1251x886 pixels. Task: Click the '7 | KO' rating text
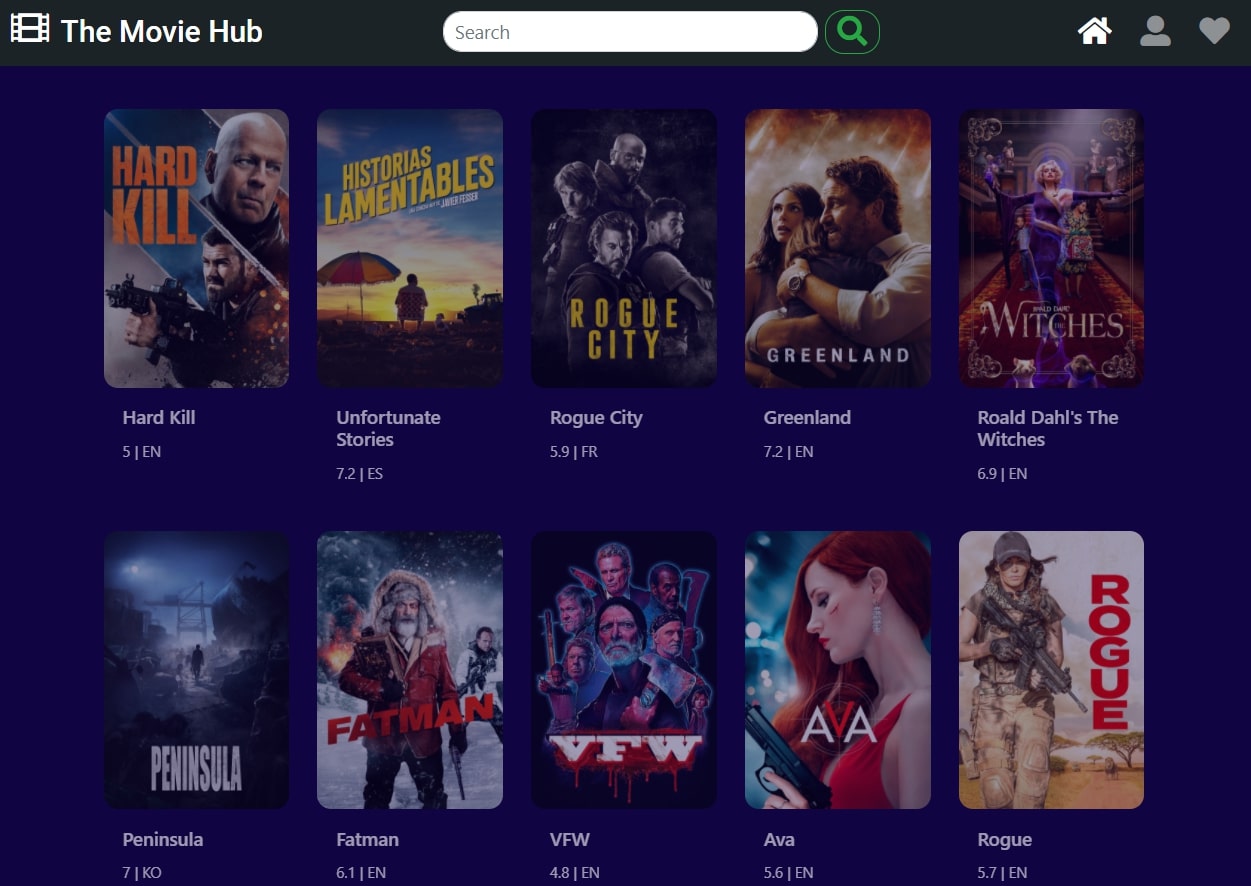pyautogui.click(x=142, y=873)
